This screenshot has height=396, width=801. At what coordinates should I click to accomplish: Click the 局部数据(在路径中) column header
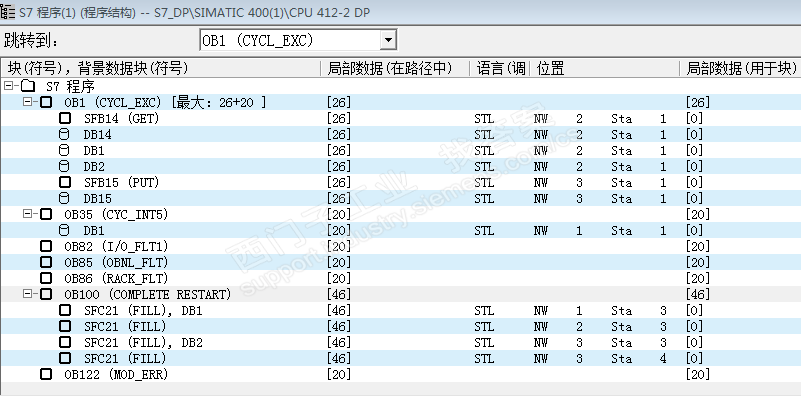click(395, 68)
